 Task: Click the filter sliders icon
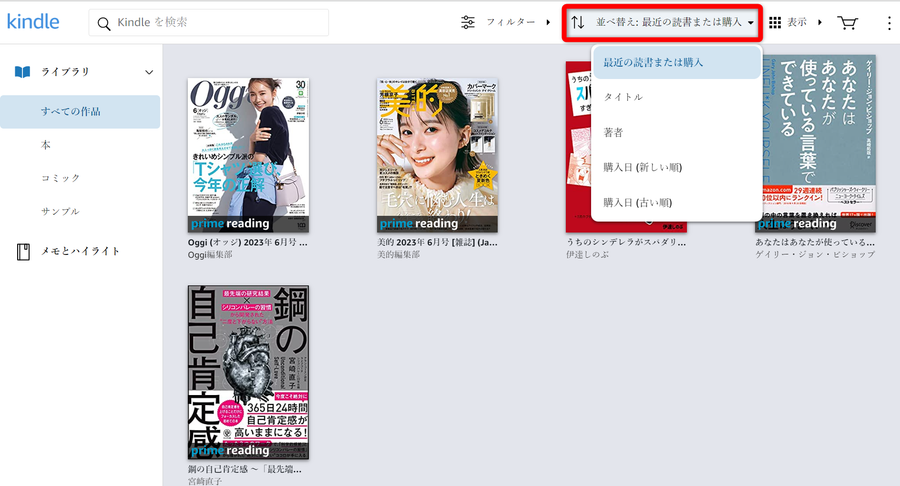[x=468, y=22]
